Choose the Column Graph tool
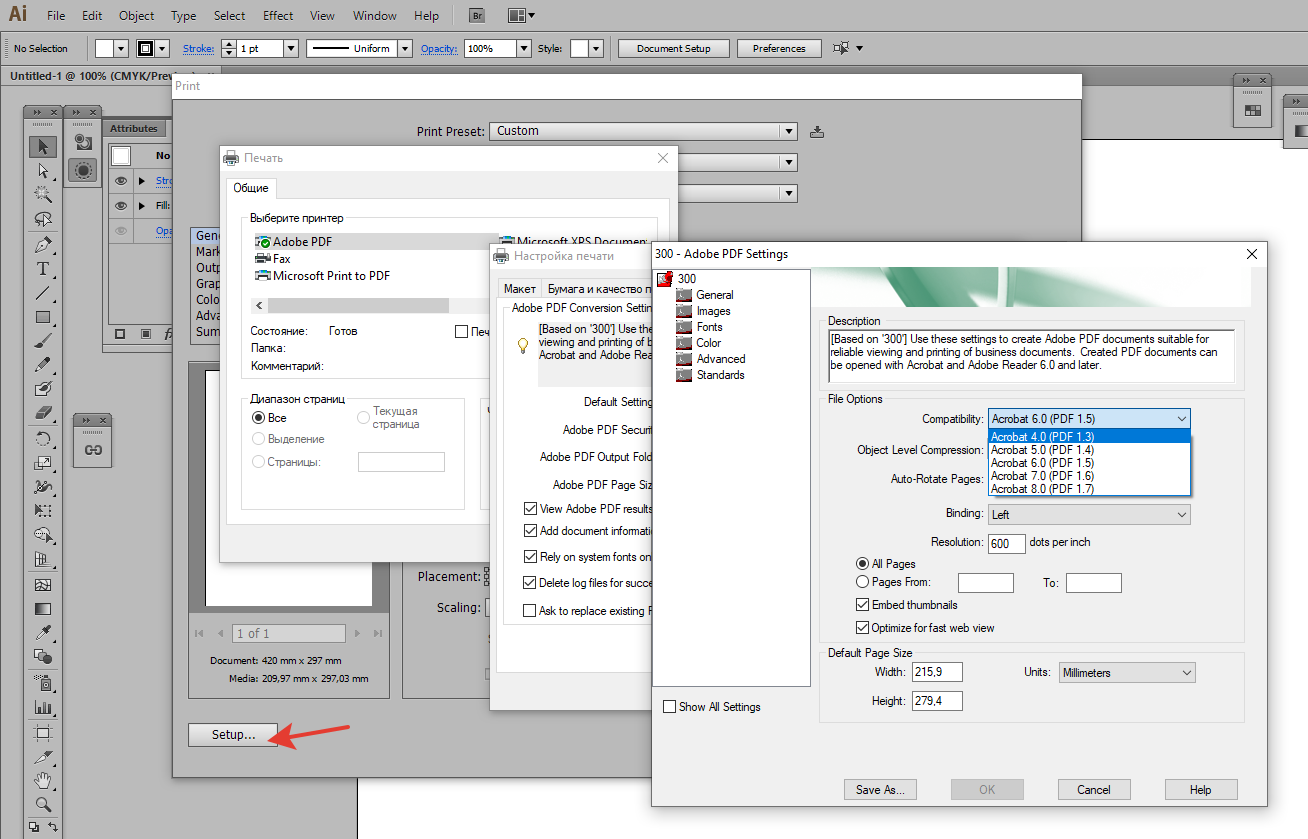The image size is (1308, 839). (43, 707)
